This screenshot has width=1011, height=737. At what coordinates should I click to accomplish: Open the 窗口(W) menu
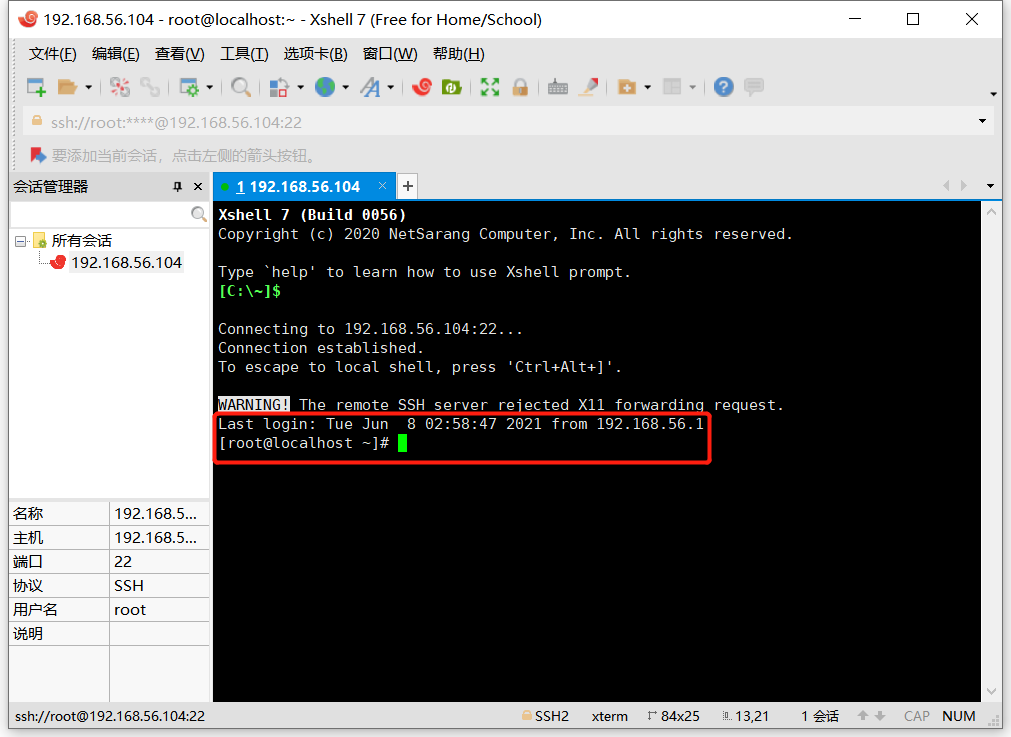coord(389,54)
